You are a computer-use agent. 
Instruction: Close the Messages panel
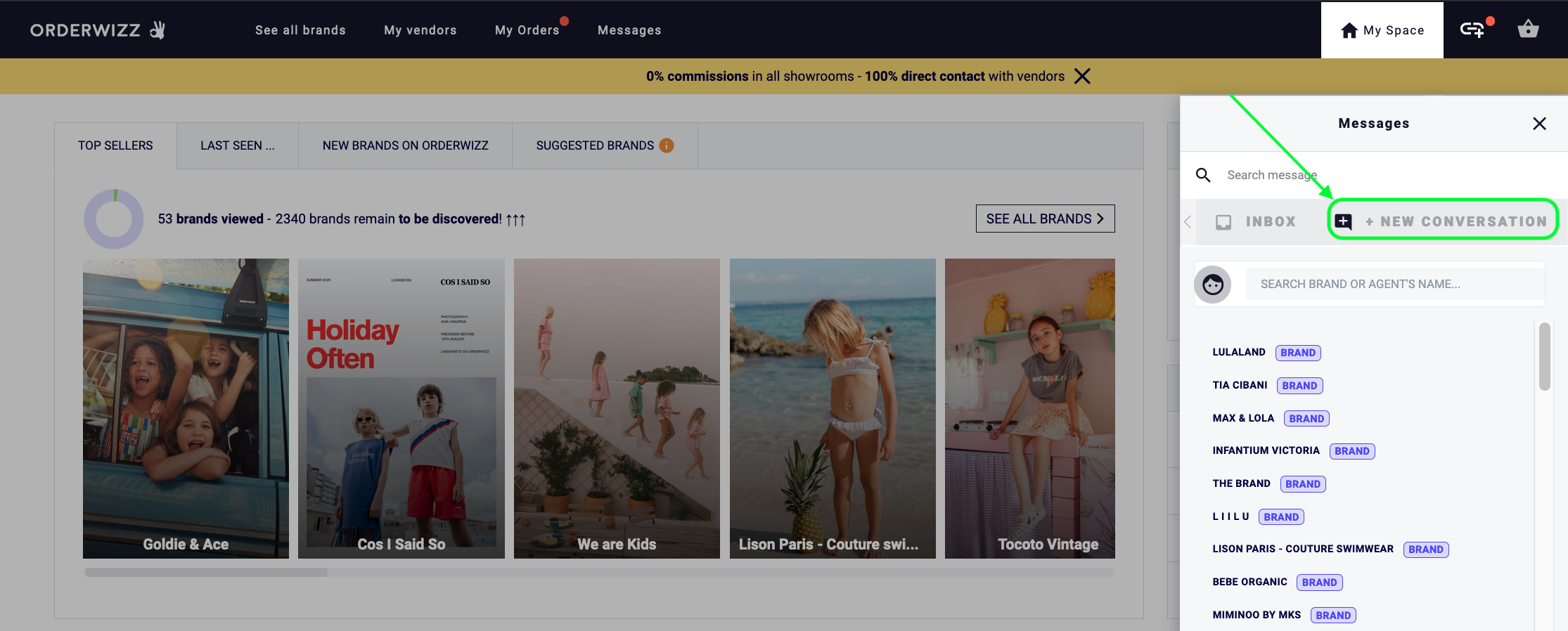click(1539, 124)
